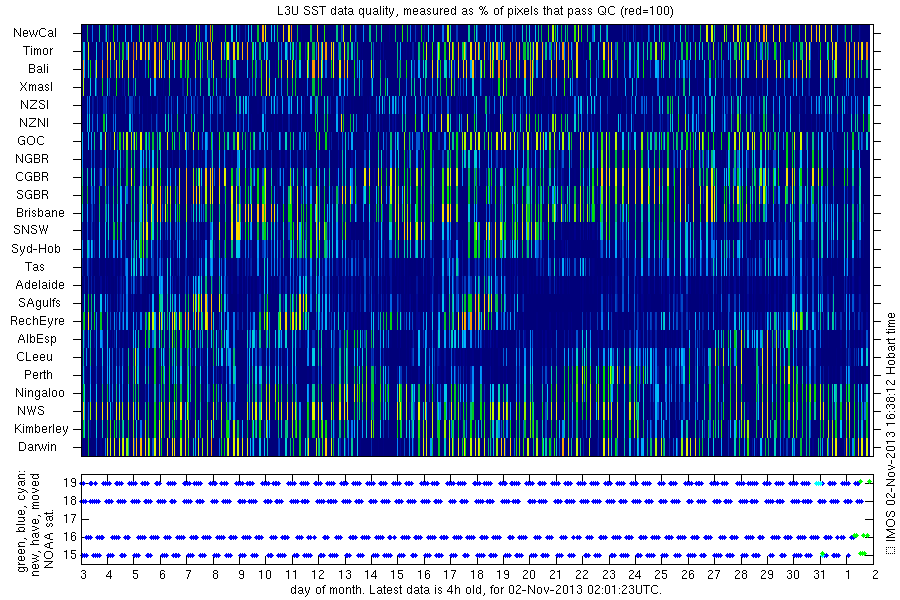Click NOAA satellite 15 axis label
900x600 pixels.
(x=70, y=555)
